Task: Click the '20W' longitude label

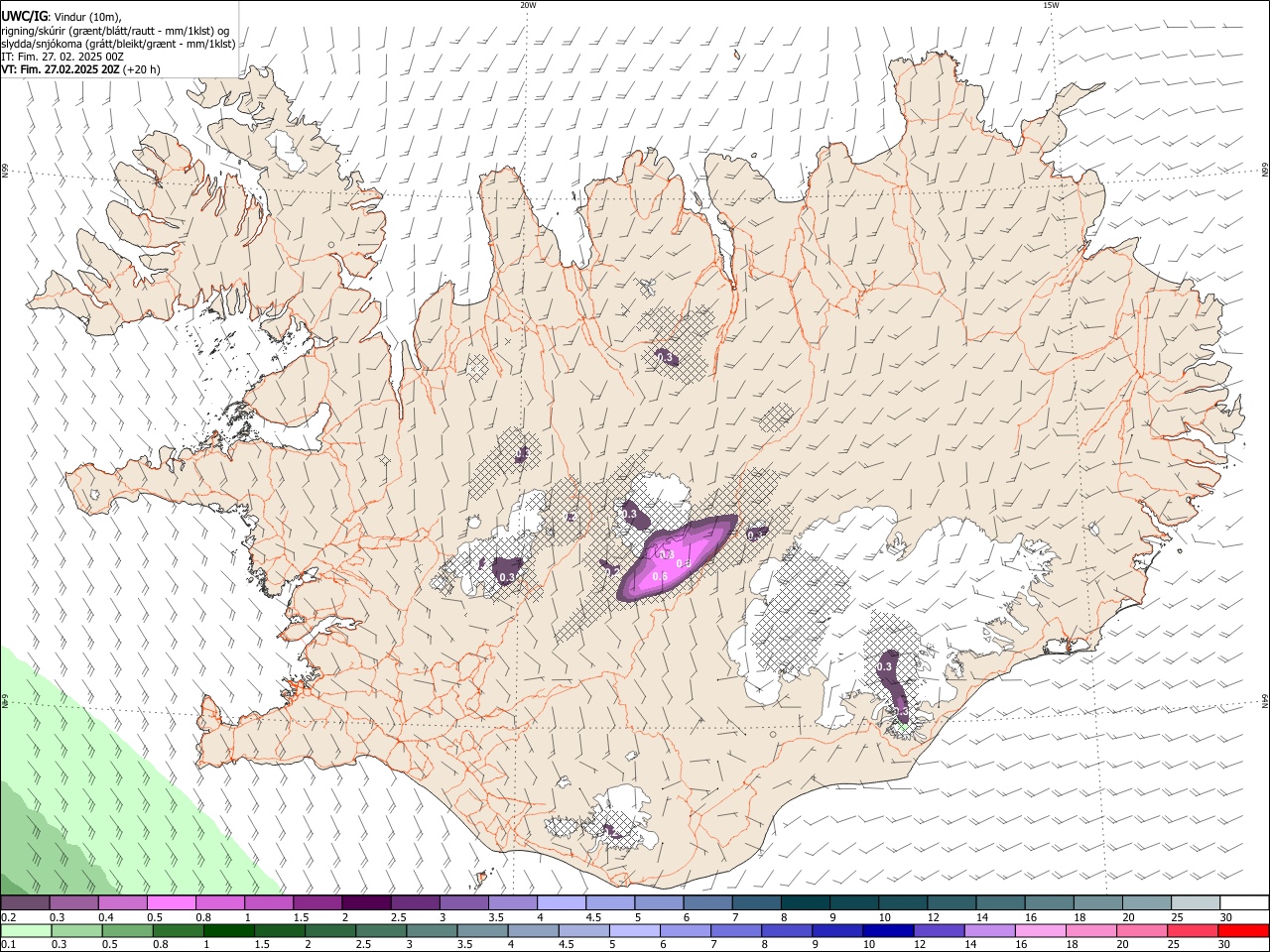Action: pyautogui.click(x=528, y=5)
